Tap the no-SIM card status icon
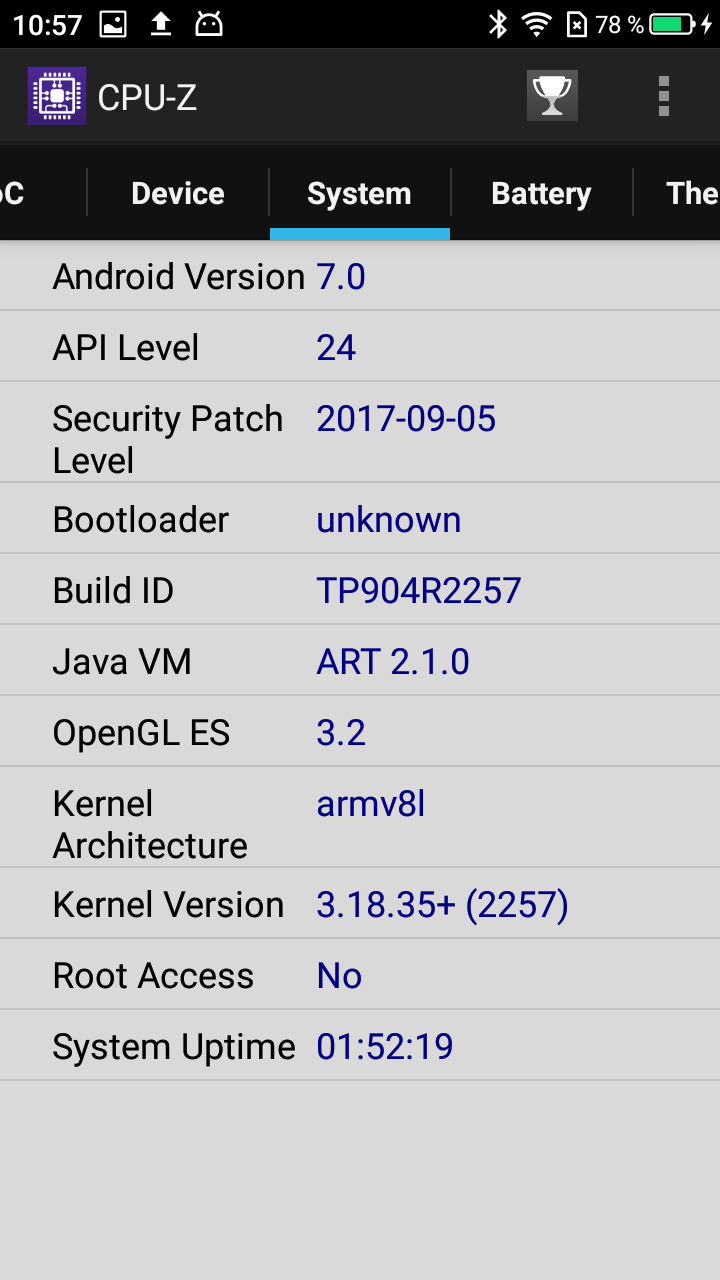 tap(577, 24)
